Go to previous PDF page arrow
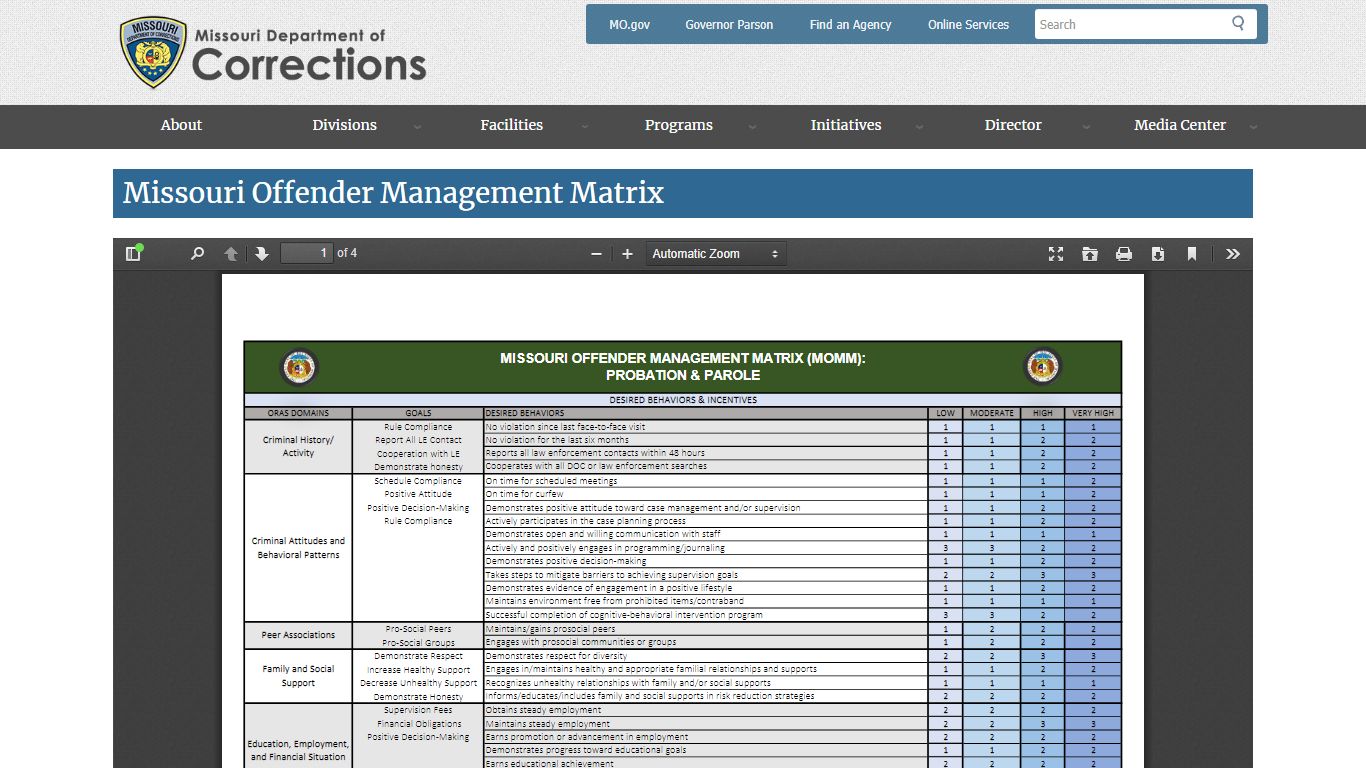This screenshot has height=768, width=1366. tap(231, 254)
